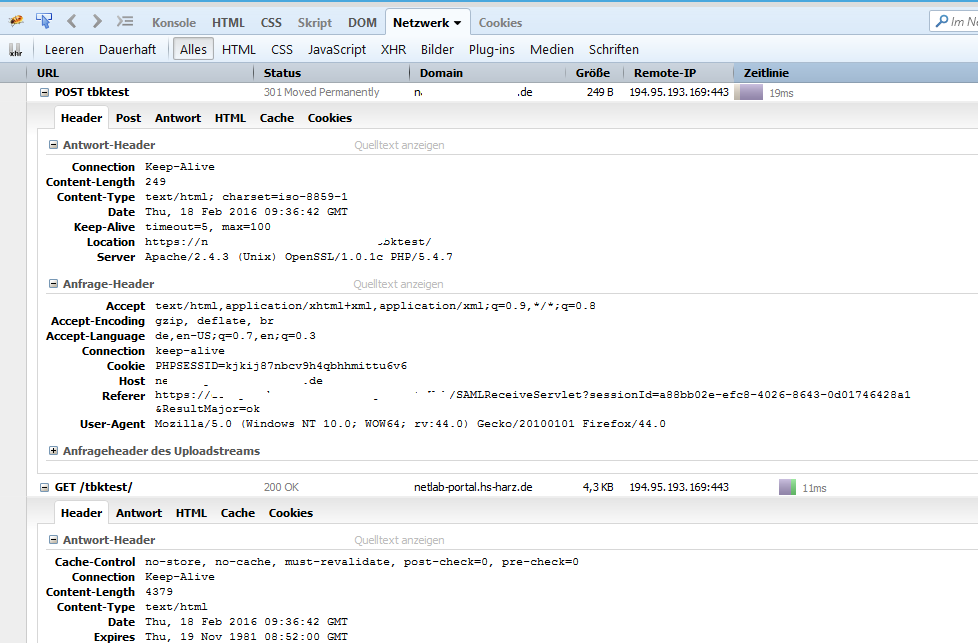
Task: Toggle the XHR break icon
Action: [x=16, y=49]
